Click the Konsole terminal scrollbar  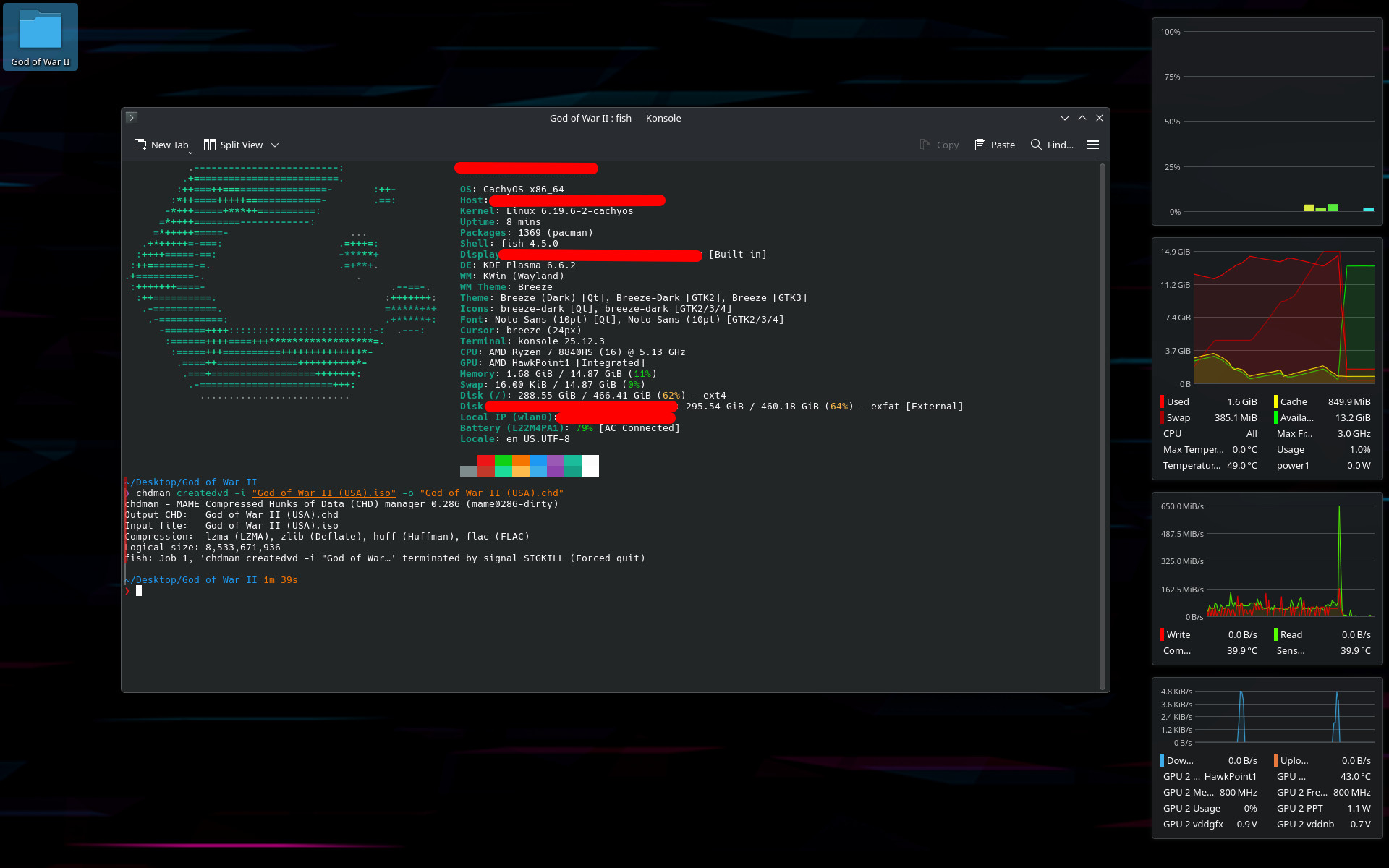pos(1103,427)
